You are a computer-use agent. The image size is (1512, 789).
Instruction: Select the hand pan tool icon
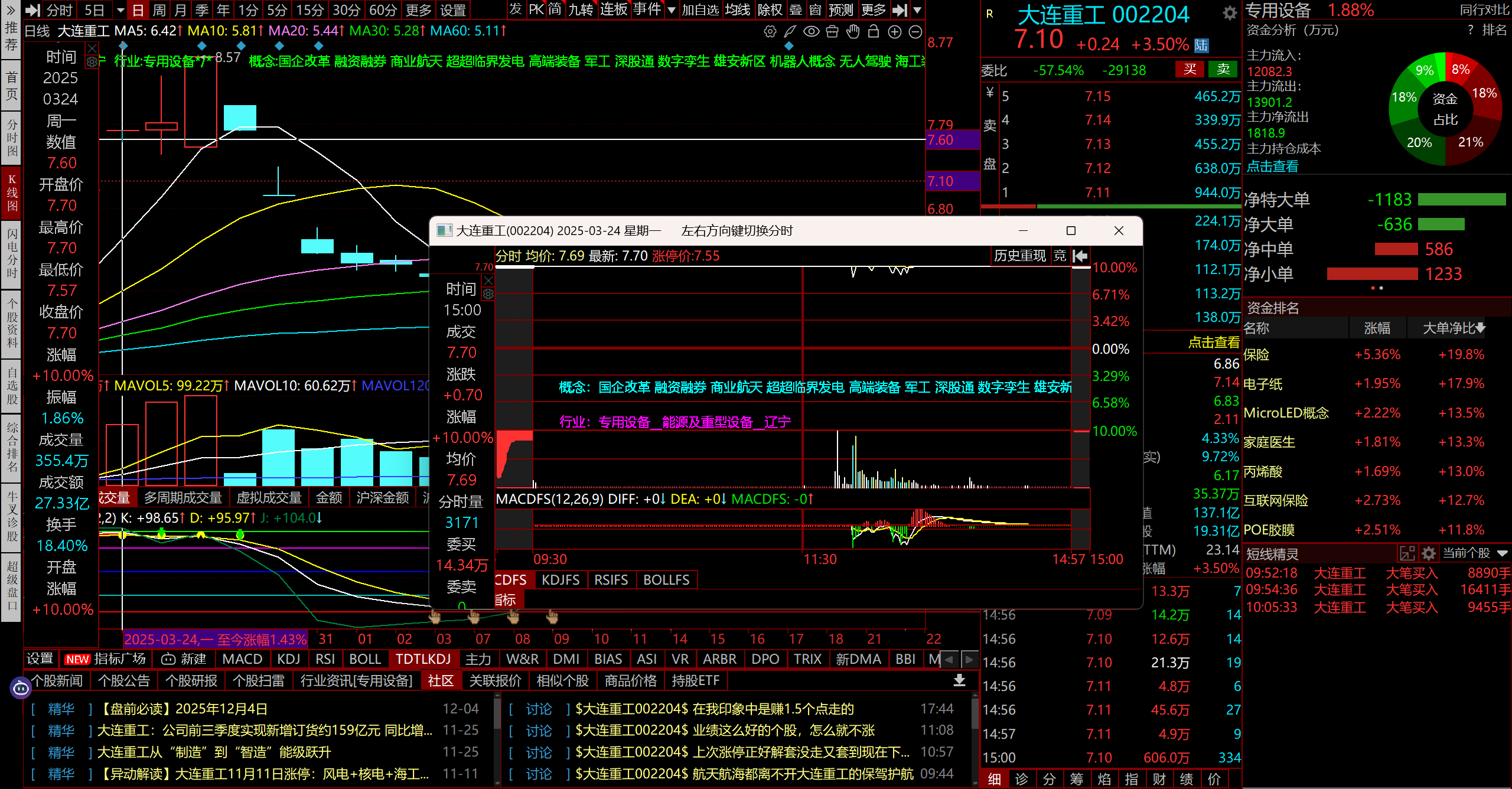pyautogui.click(x=853, y=32)
